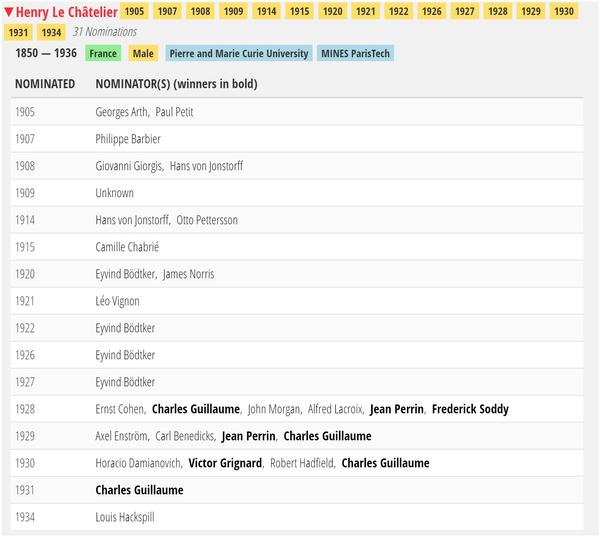Image resolution: width=600 pixels, height=537 pixels.
Task: Click the NOMINATOR(S) column header
Action: coord(176,84)
